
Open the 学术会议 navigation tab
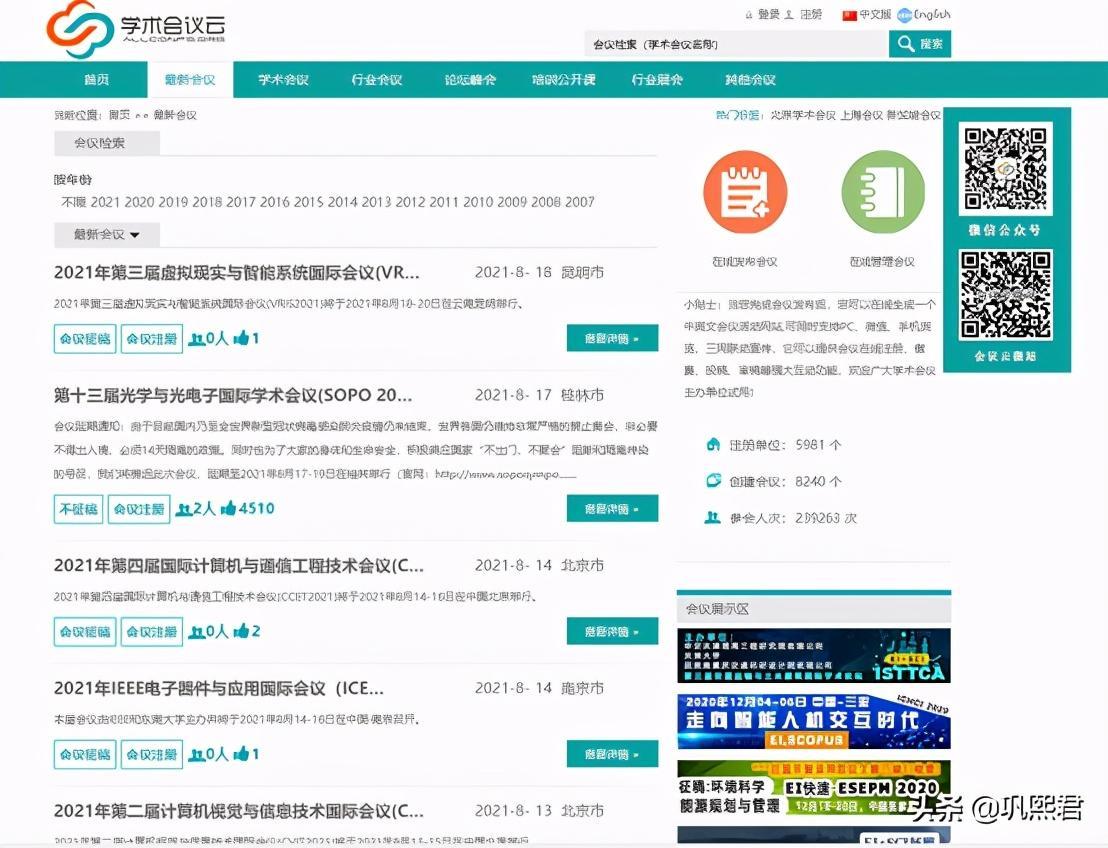coord(283,80)
